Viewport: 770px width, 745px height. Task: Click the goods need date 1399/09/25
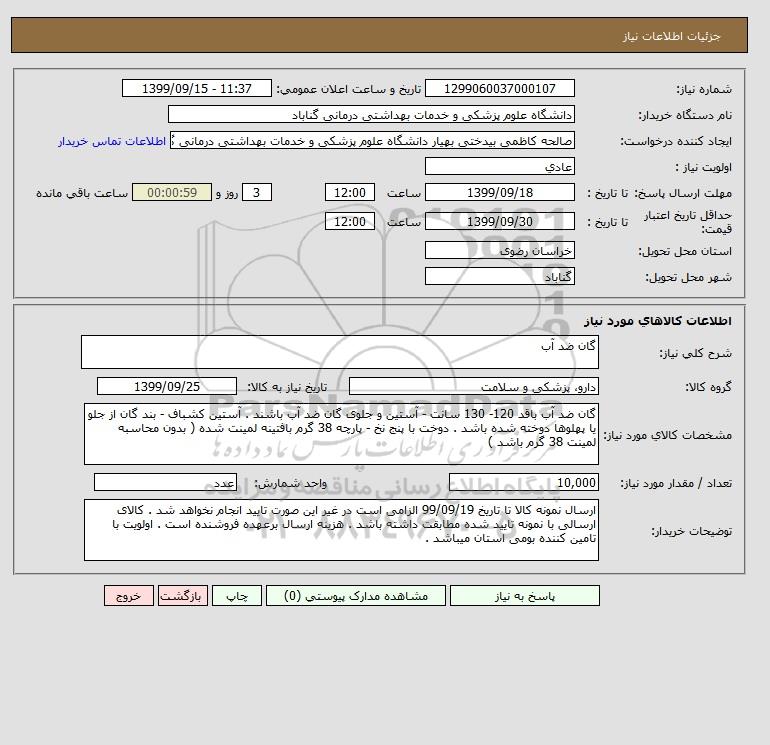tap(167, 386)
